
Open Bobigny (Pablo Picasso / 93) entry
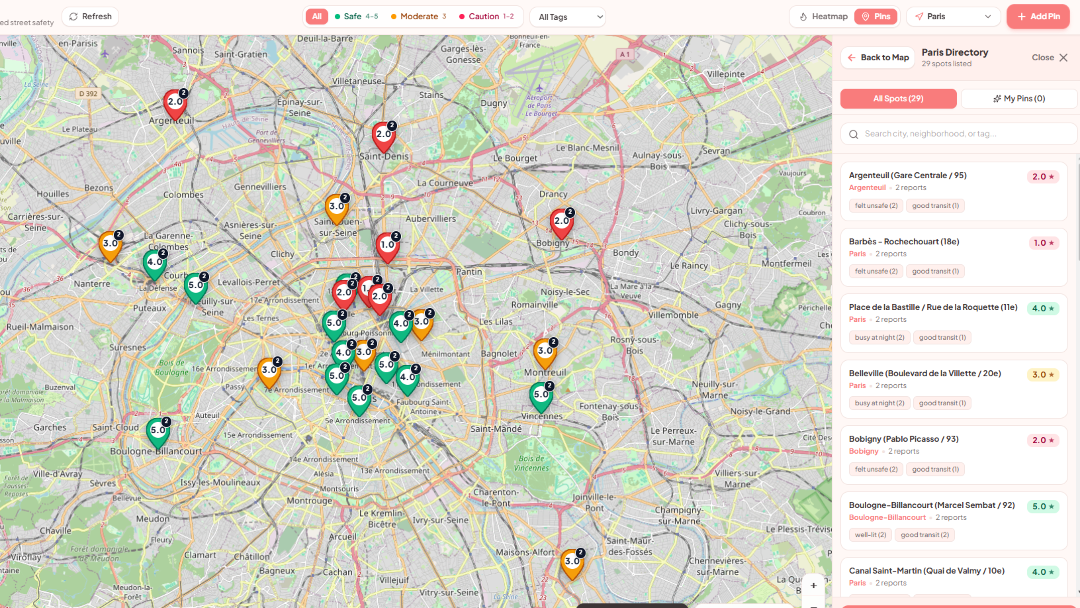point(953,455)
